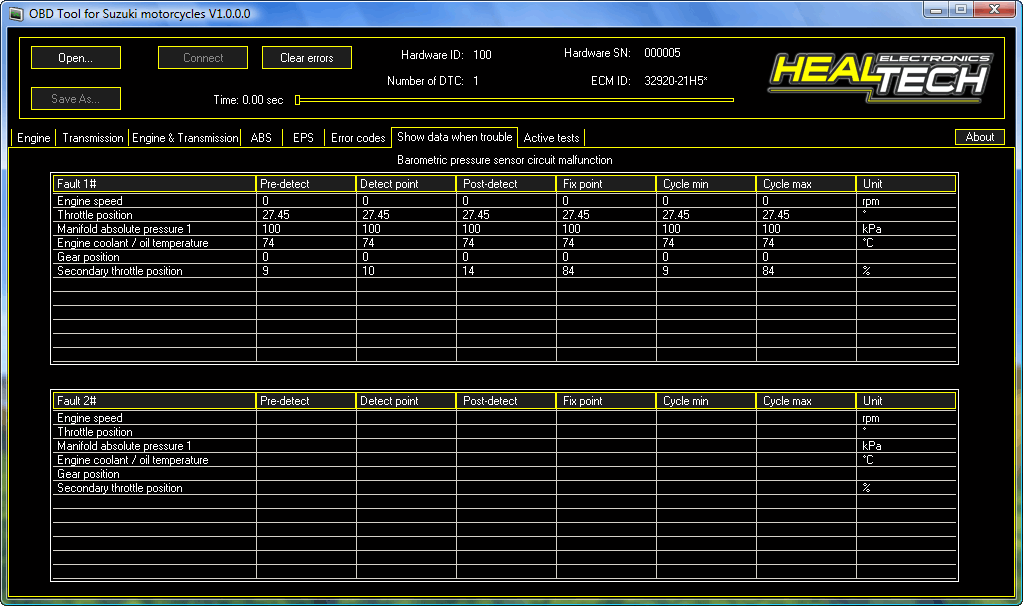Select Fault 2 Gear position row label
This screenshot has width=1023, height=606.
88,474
